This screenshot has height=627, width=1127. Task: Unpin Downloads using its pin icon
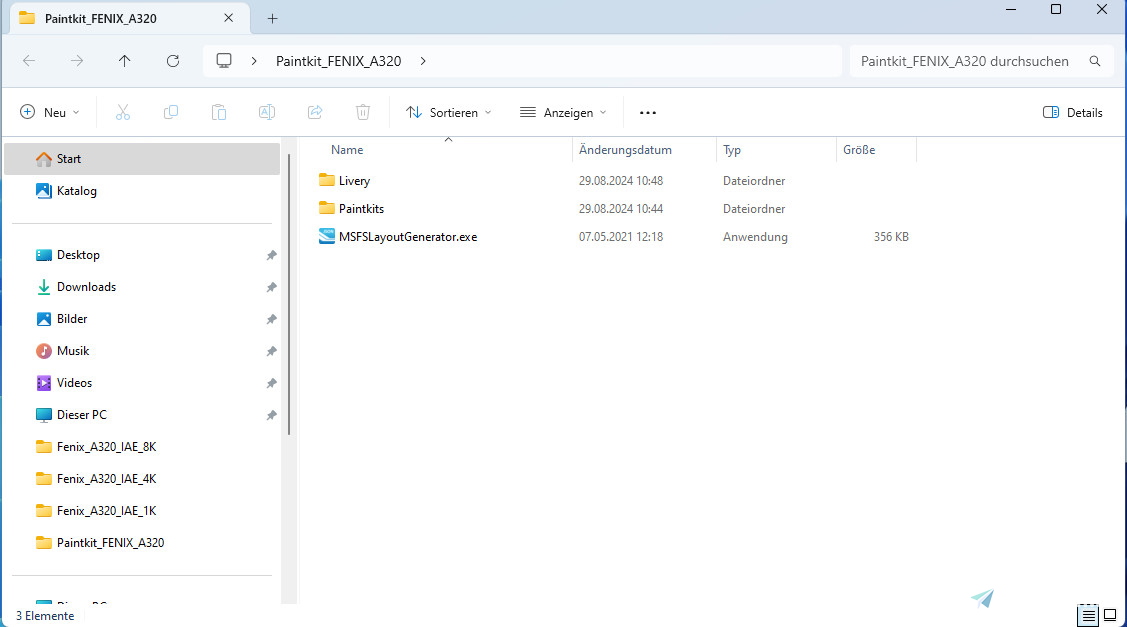tap(271, 288)
